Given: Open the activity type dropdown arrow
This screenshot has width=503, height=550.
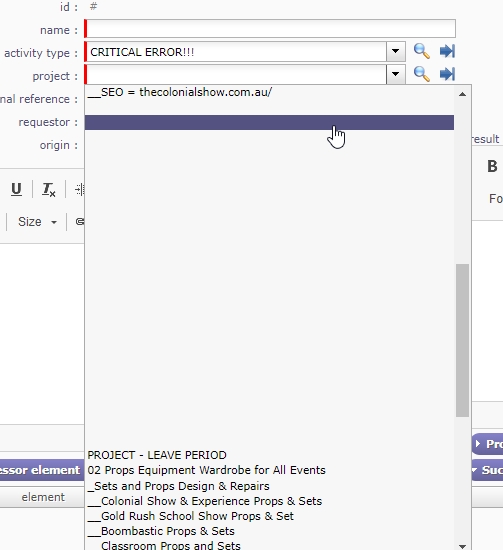Looking at the screenshot, I should (x=396, y=52).
